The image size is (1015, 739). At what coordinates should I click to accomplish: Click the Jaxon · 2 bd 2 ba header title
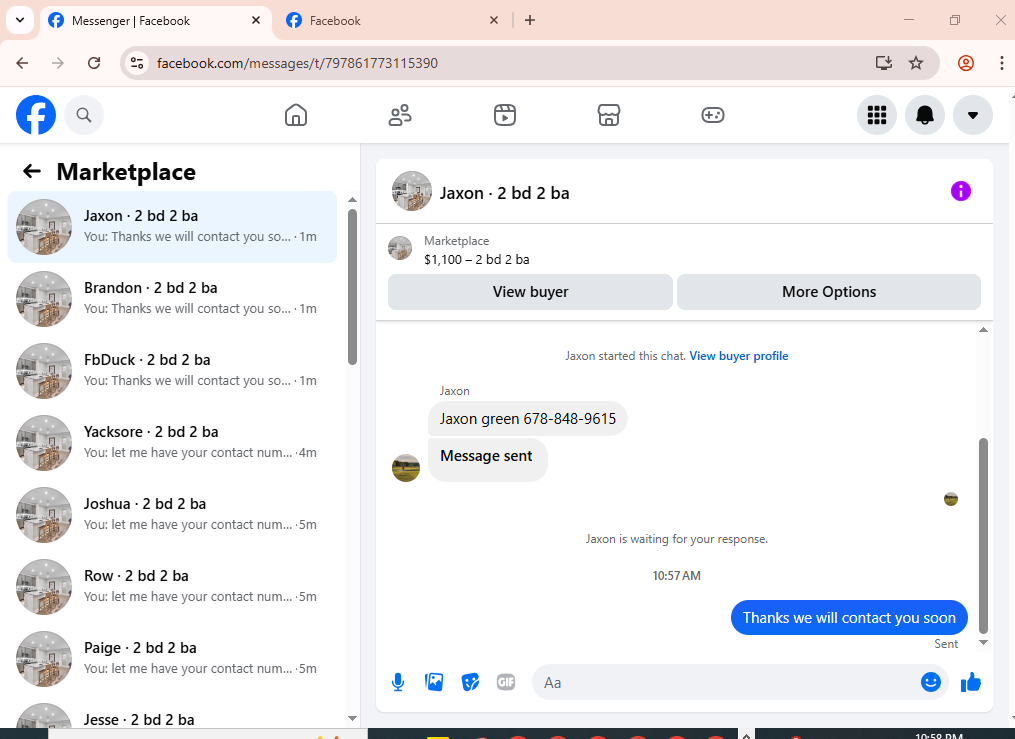[x=504, y=193]
